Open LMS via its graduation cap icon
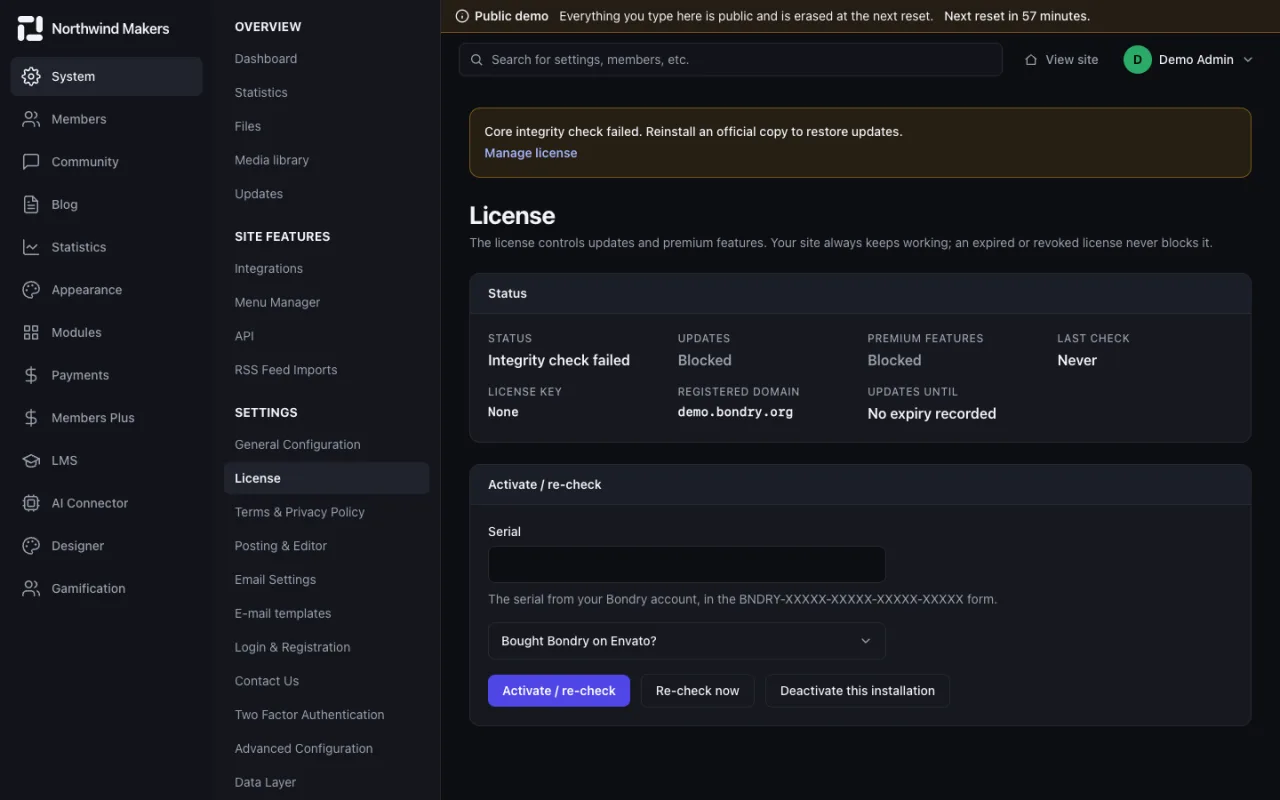 [31, 460]
